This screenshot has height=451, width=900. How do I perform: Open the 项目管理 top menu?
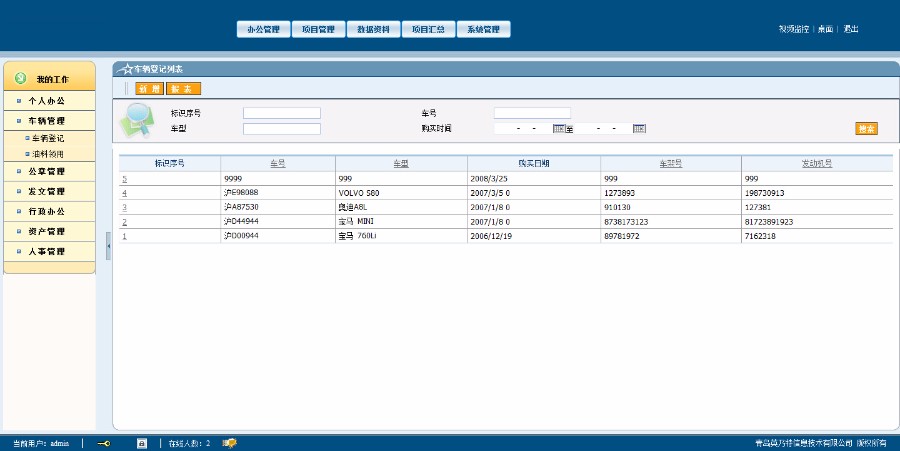(x=318, y=29)
